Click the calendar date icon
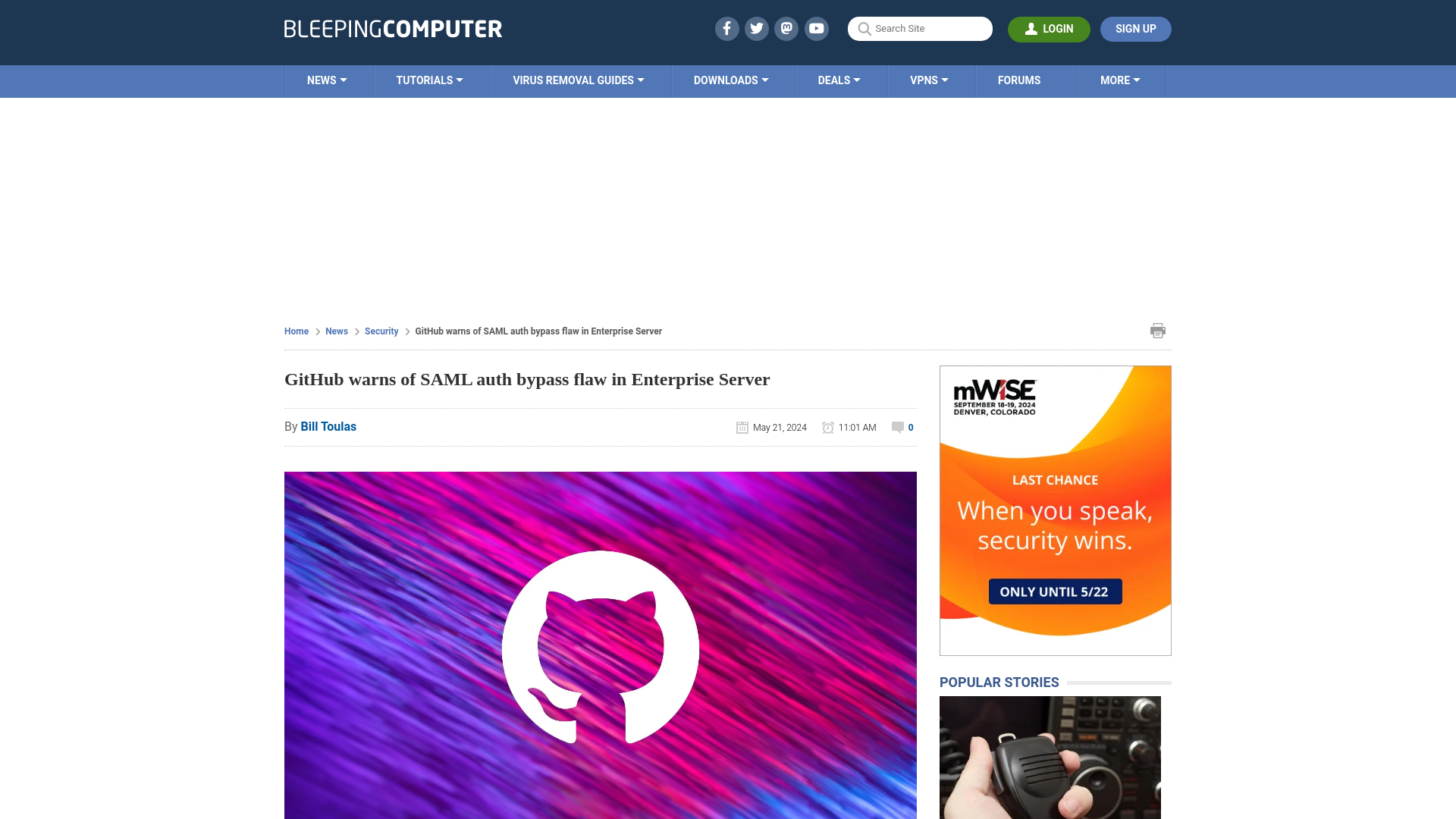This screenshot has height=819, width=1456. point(741,427)
